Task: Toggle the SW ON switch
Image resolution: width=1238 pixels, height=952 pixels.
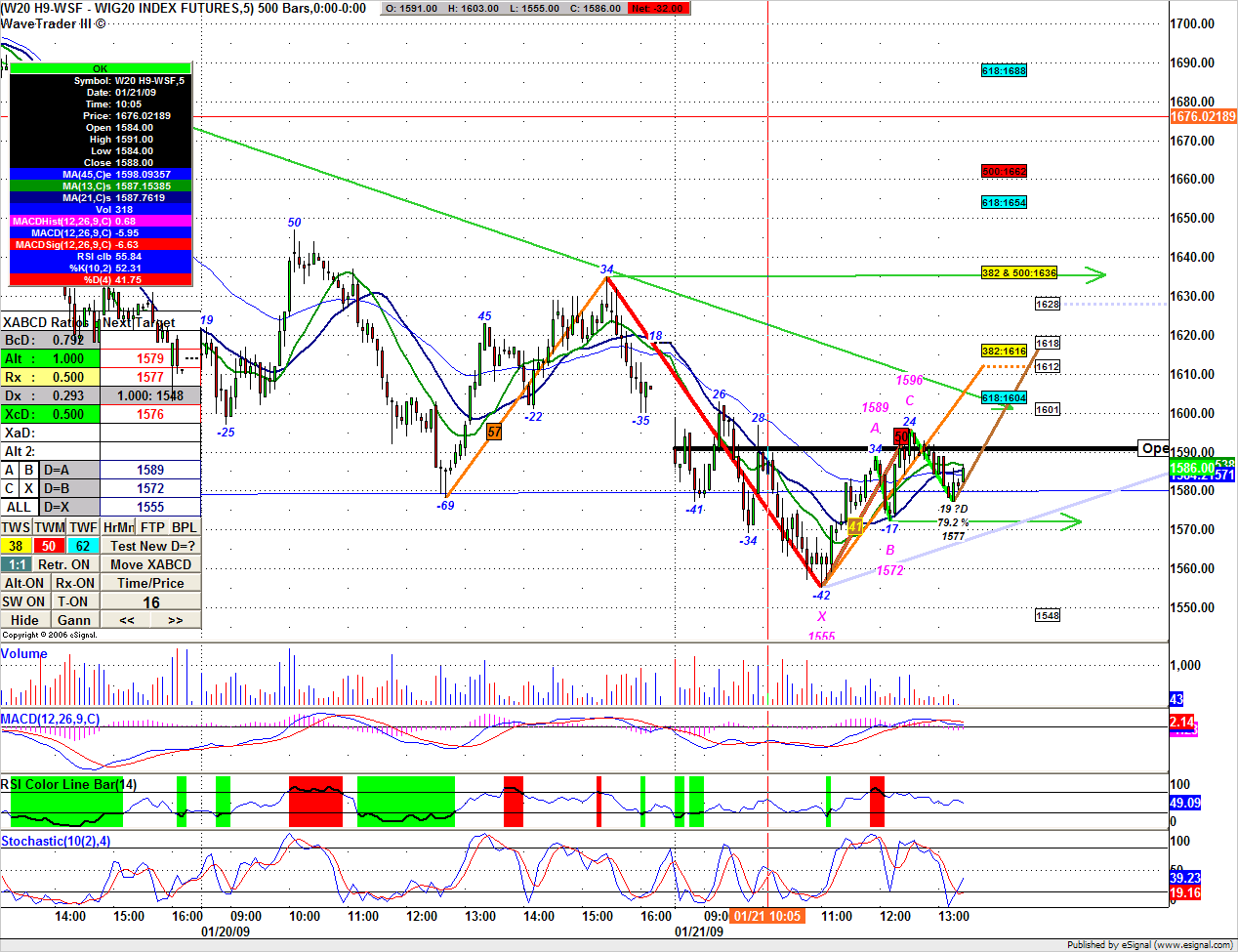Action: [x=24, y=601]
